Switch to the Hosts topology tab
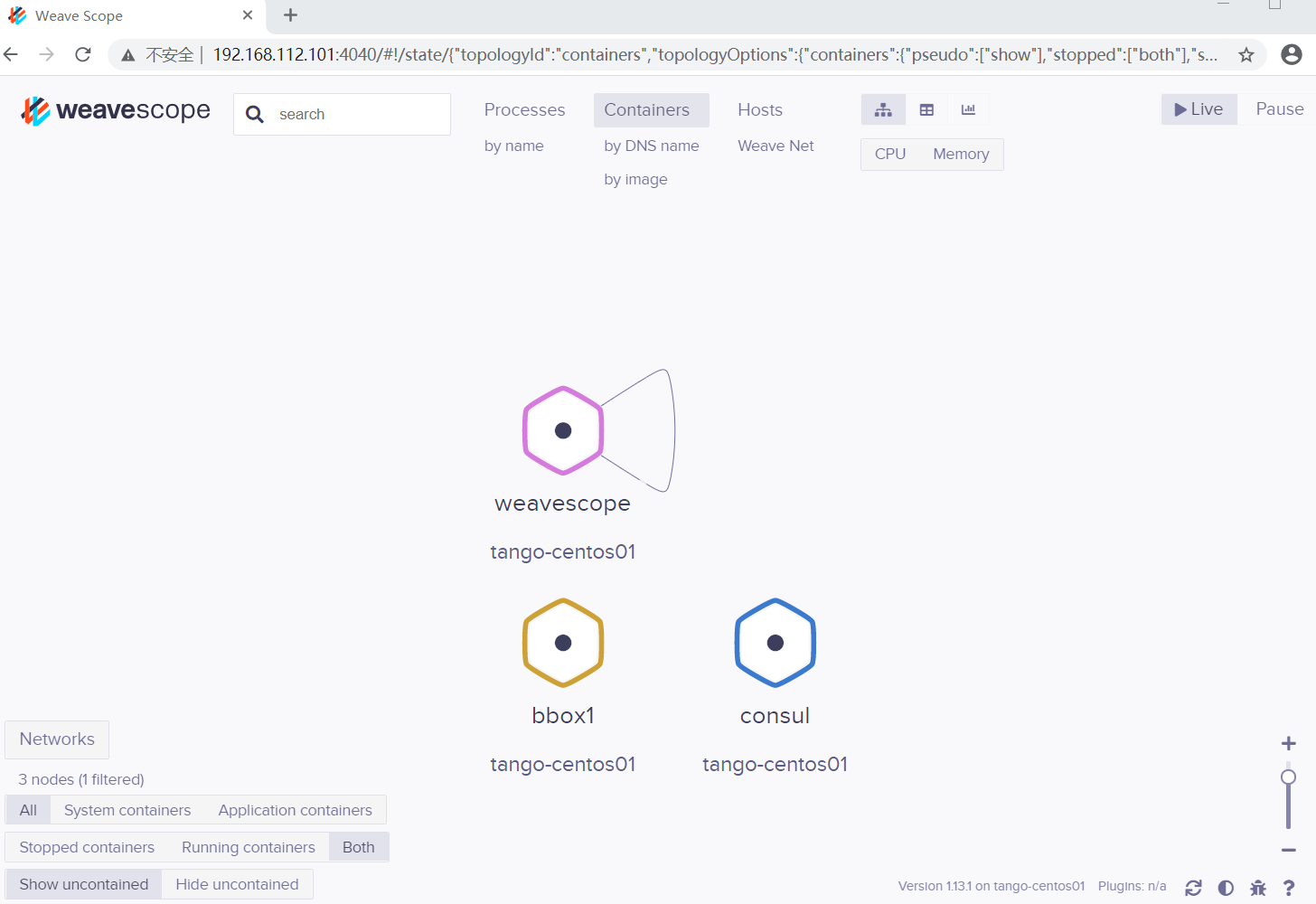The image size is (1316, 904). [x=759, y=109]
